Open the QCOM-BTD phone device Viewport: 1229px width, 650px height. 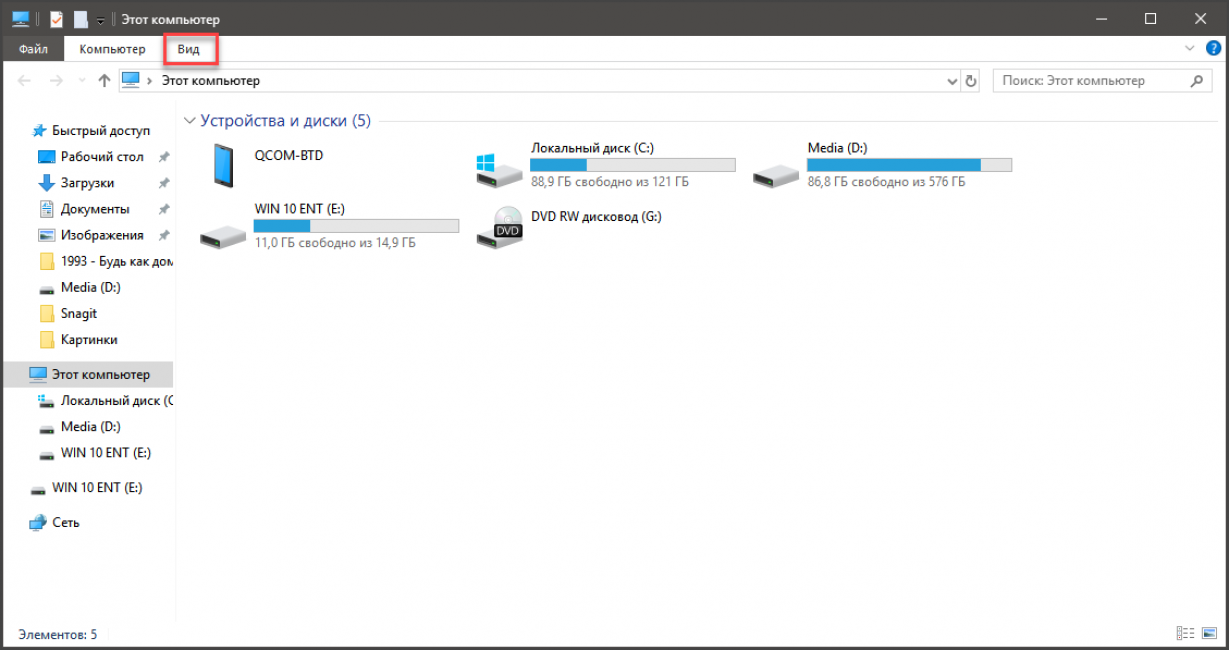[223, 165]
